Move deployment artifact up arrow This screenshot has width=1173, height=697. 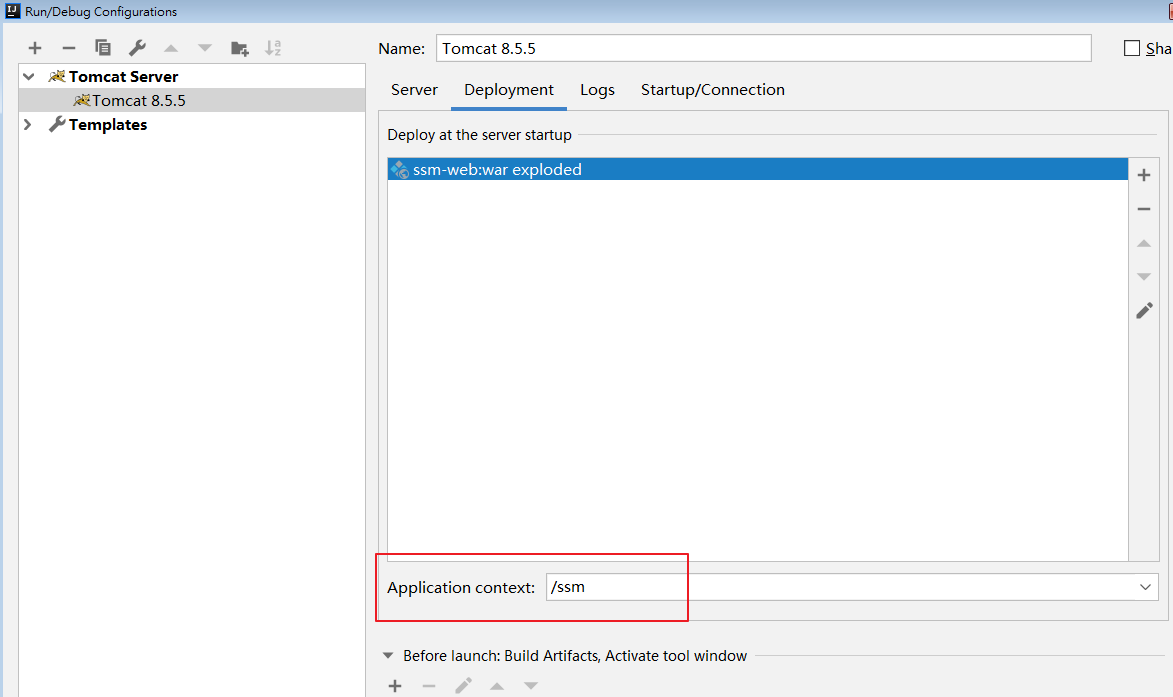point(1144,243)
